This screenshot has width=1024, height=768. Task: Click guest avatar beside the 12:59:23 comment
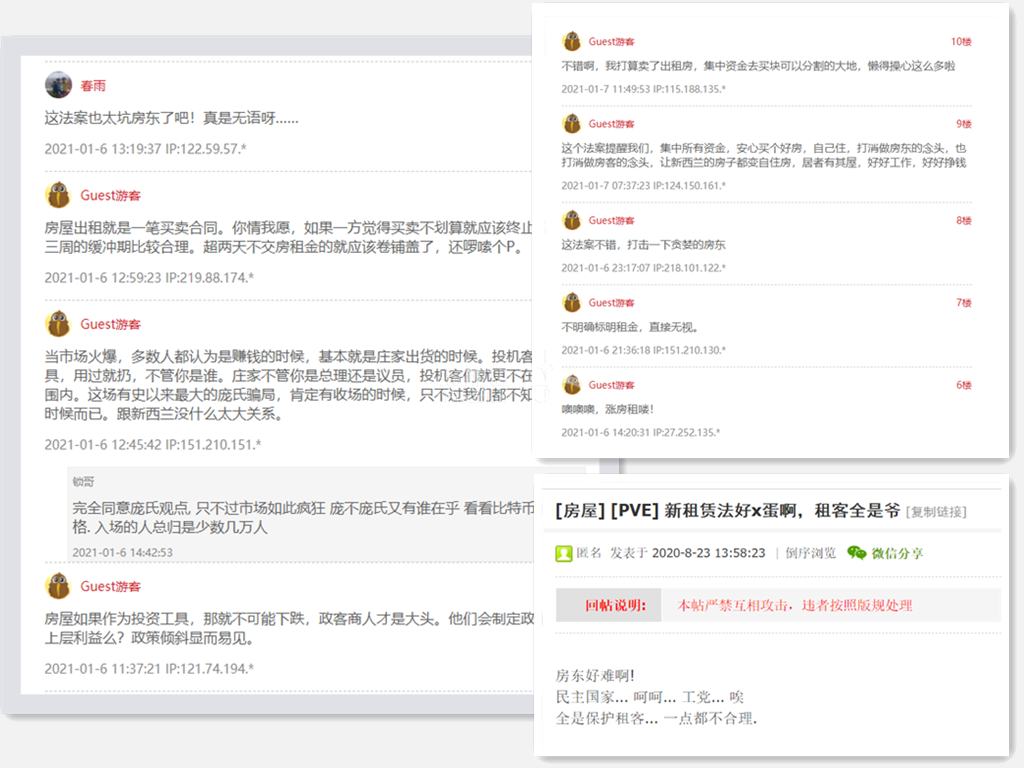coord(58,195)
